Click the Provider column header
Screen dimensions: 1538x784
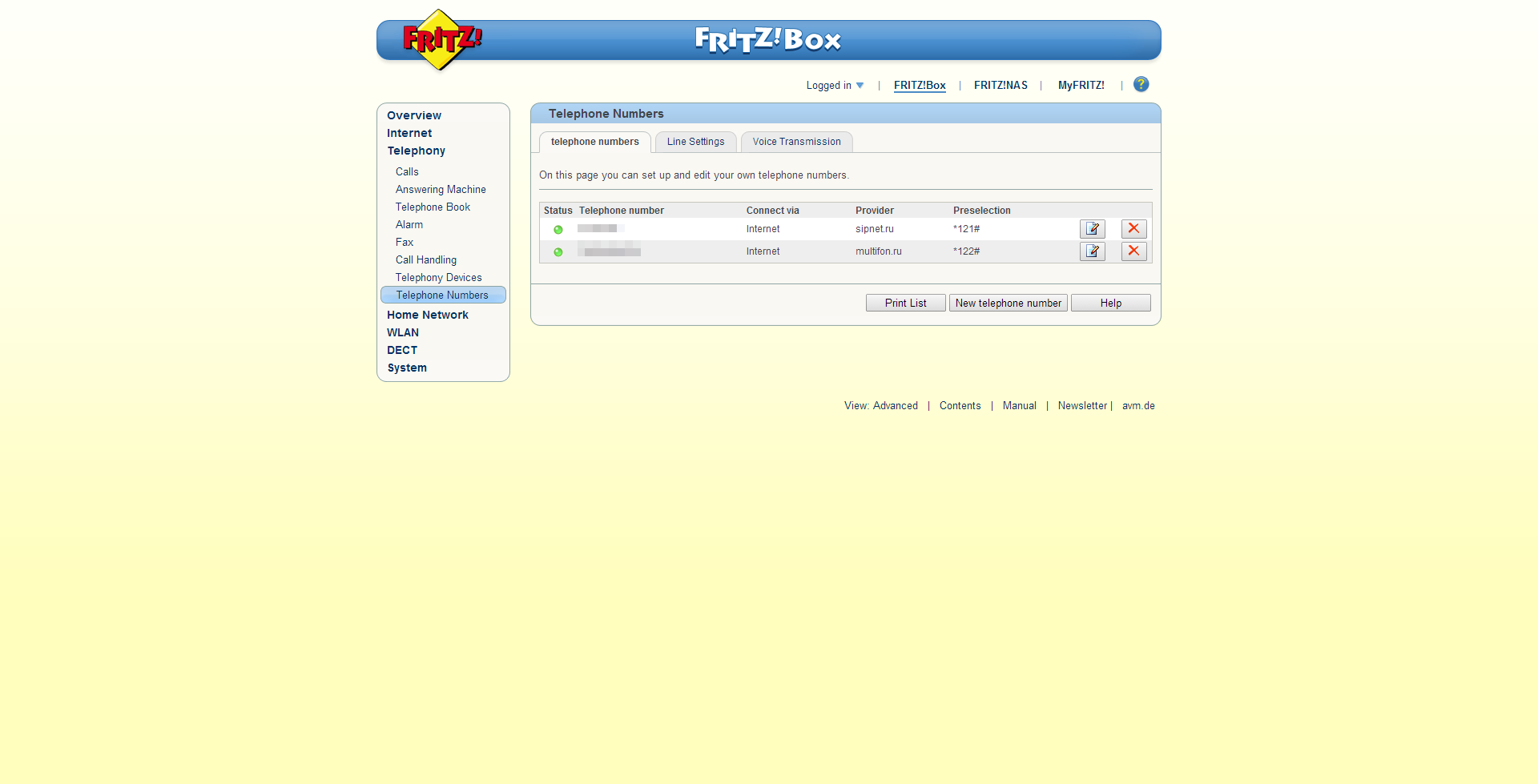(x=875, y=211)
